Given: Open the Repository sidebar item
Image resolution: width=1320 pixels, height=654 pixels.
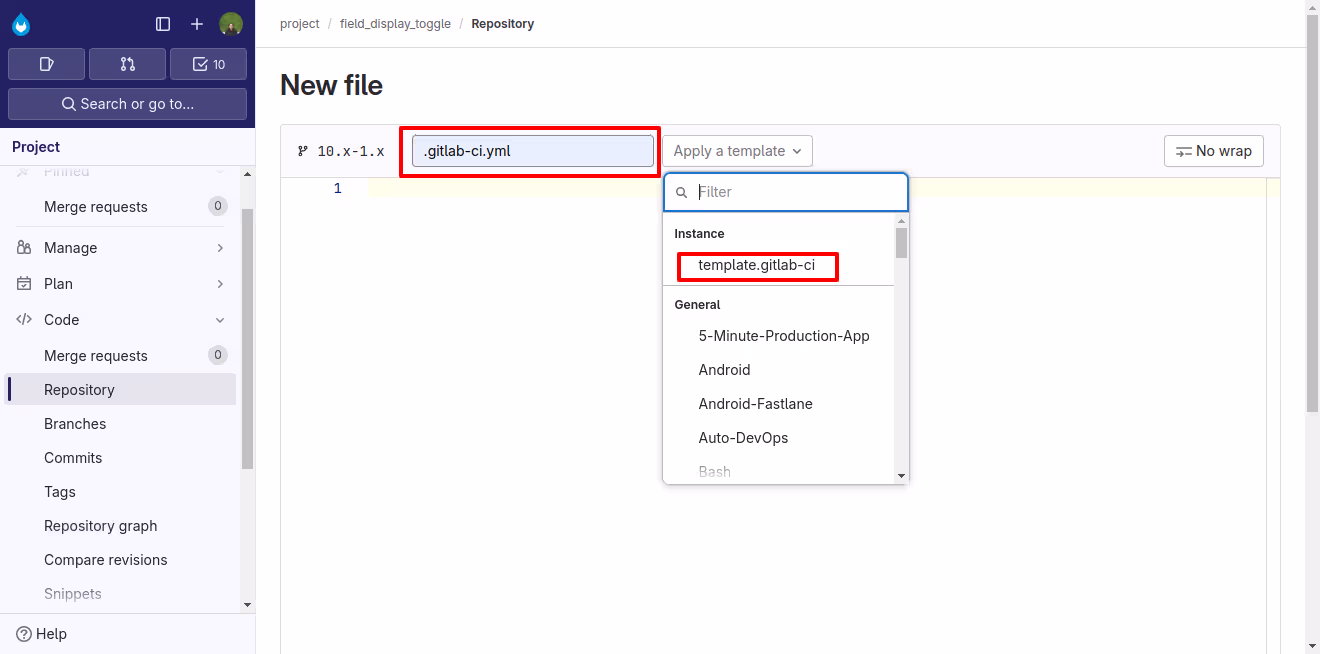Looking at the screenshot, I should tap(120, 390).
